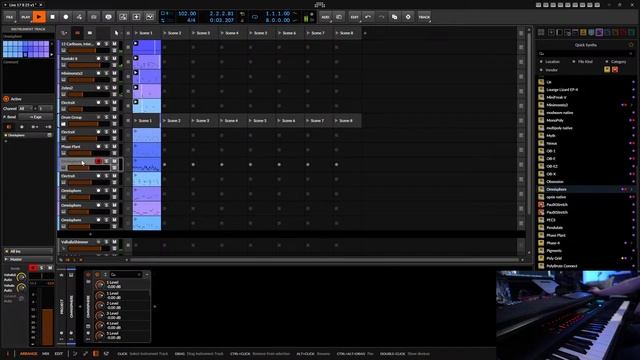Pick a color in the track color palette
The width and height of the screenshot is (640, 360).
point(26,49)
